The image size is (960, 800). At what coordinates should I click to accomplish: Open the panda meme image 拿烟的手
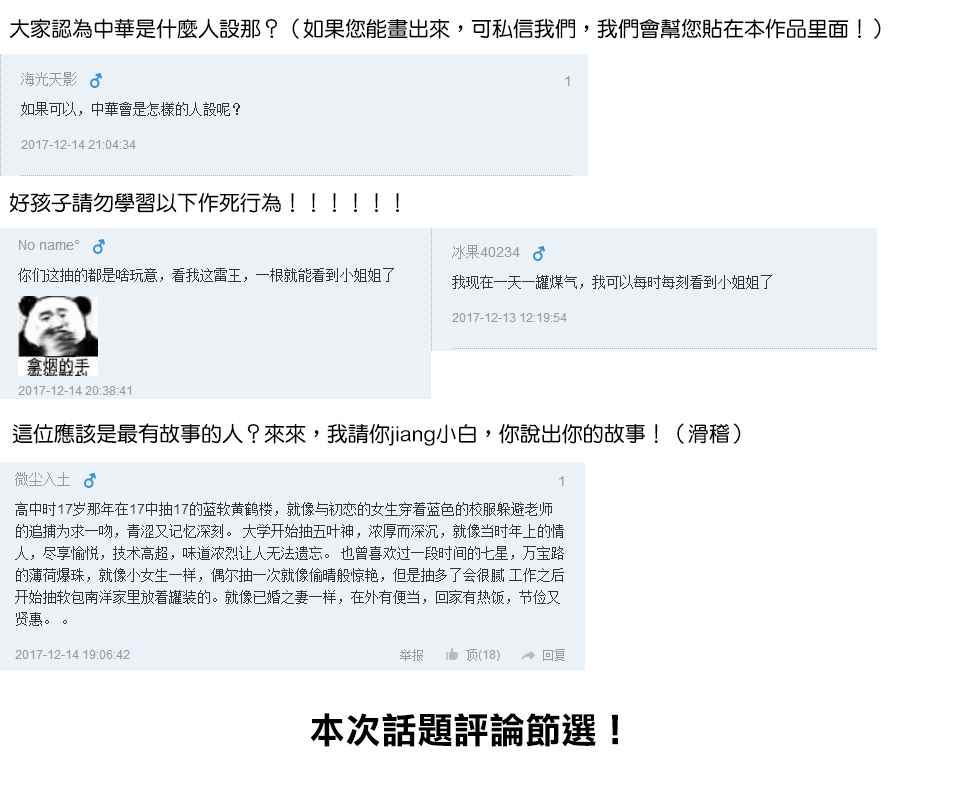(x=58, y=336)
